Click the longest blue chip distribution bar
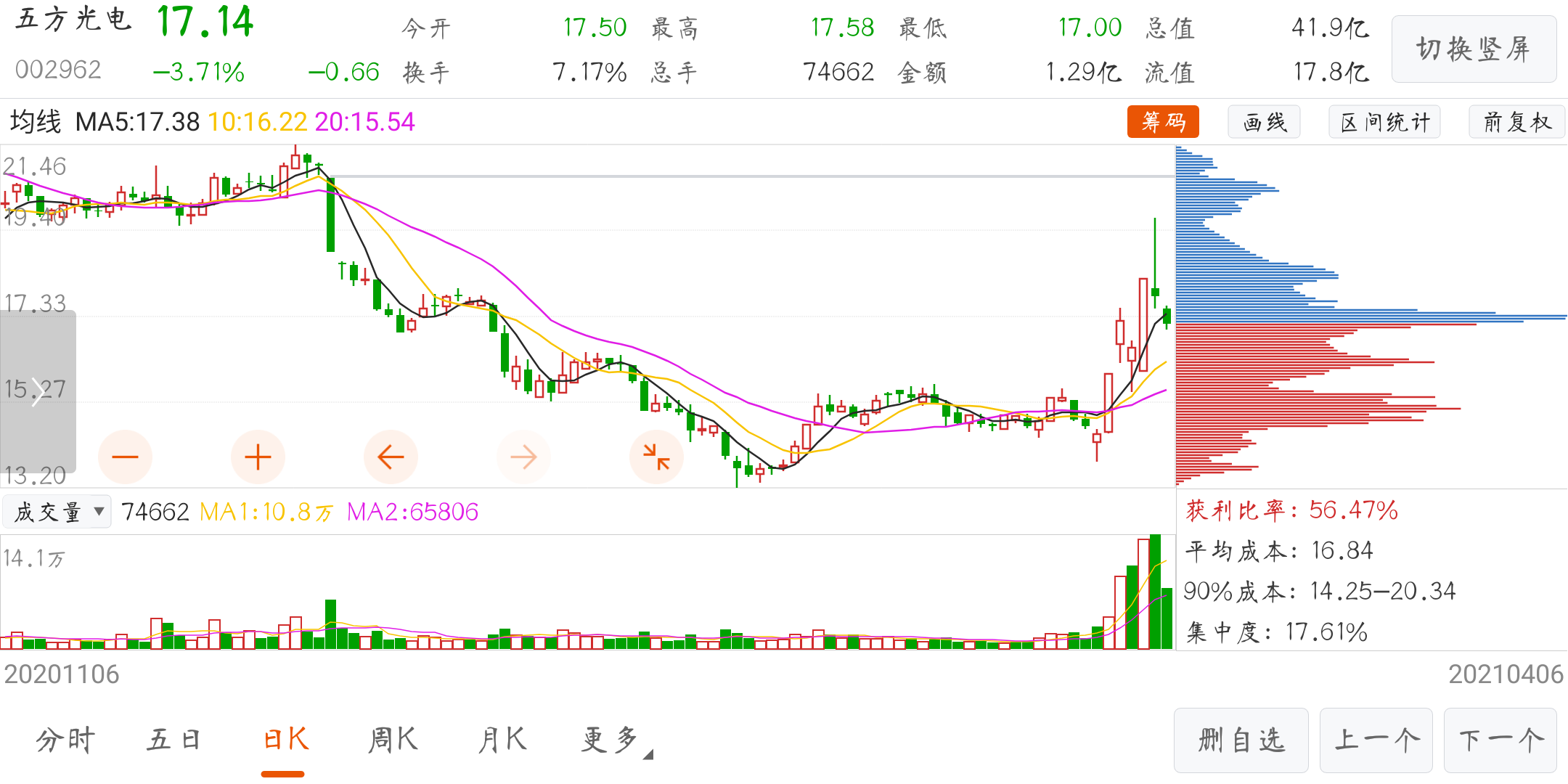Viewport: 1568px width, 784px height. [1371, 317]
